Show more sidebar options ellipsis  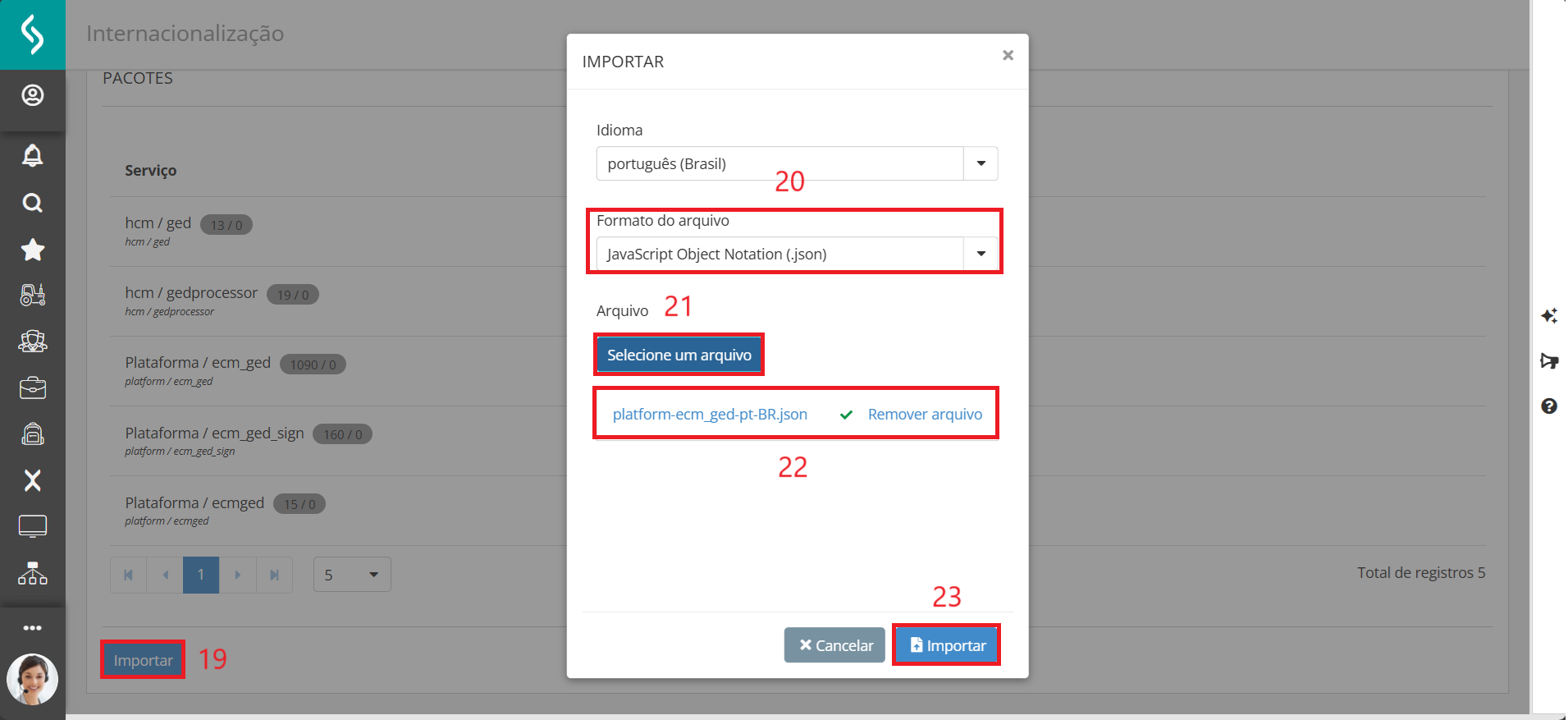(x=32, y=628)
